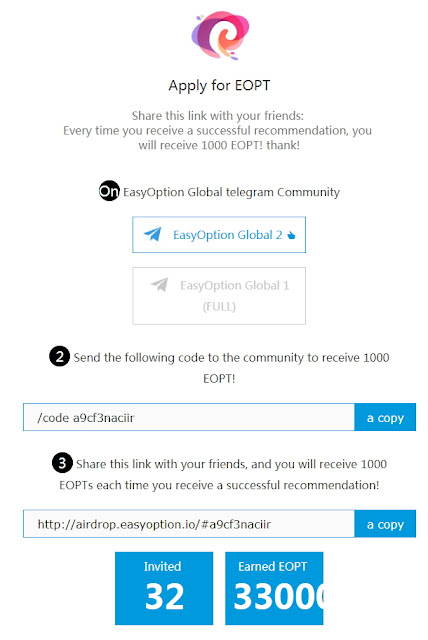Click the colorful EasyOption swirl logo
Viewport: 428px width, 640px height.
tap(220, 35)
